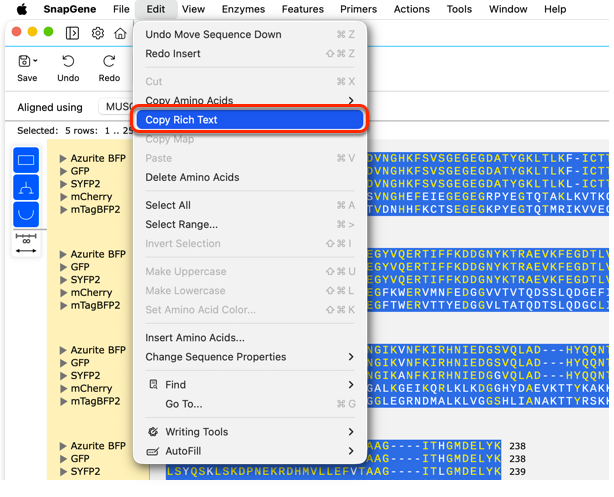Select the rectangular view mode icon
Viewport: 614px width, 497px height.
point(26,160)
